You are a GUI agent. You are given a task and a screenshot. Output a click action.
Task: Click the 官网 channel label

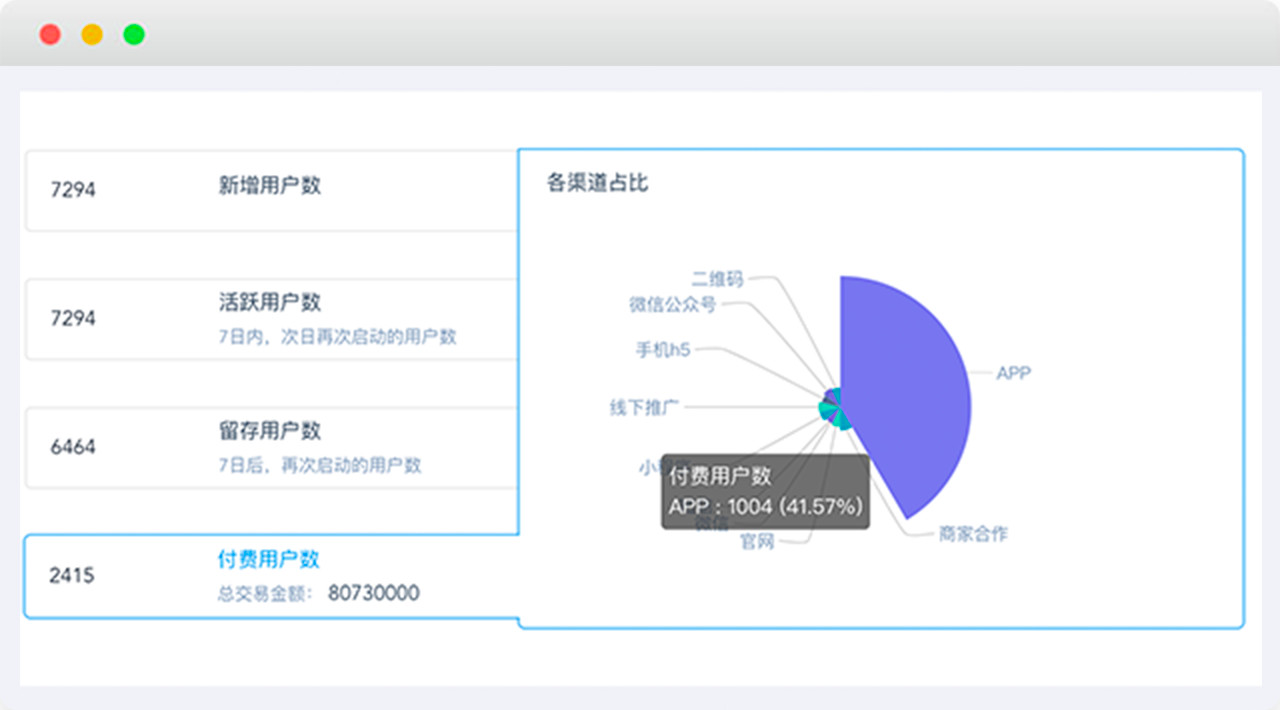(757, 542)
